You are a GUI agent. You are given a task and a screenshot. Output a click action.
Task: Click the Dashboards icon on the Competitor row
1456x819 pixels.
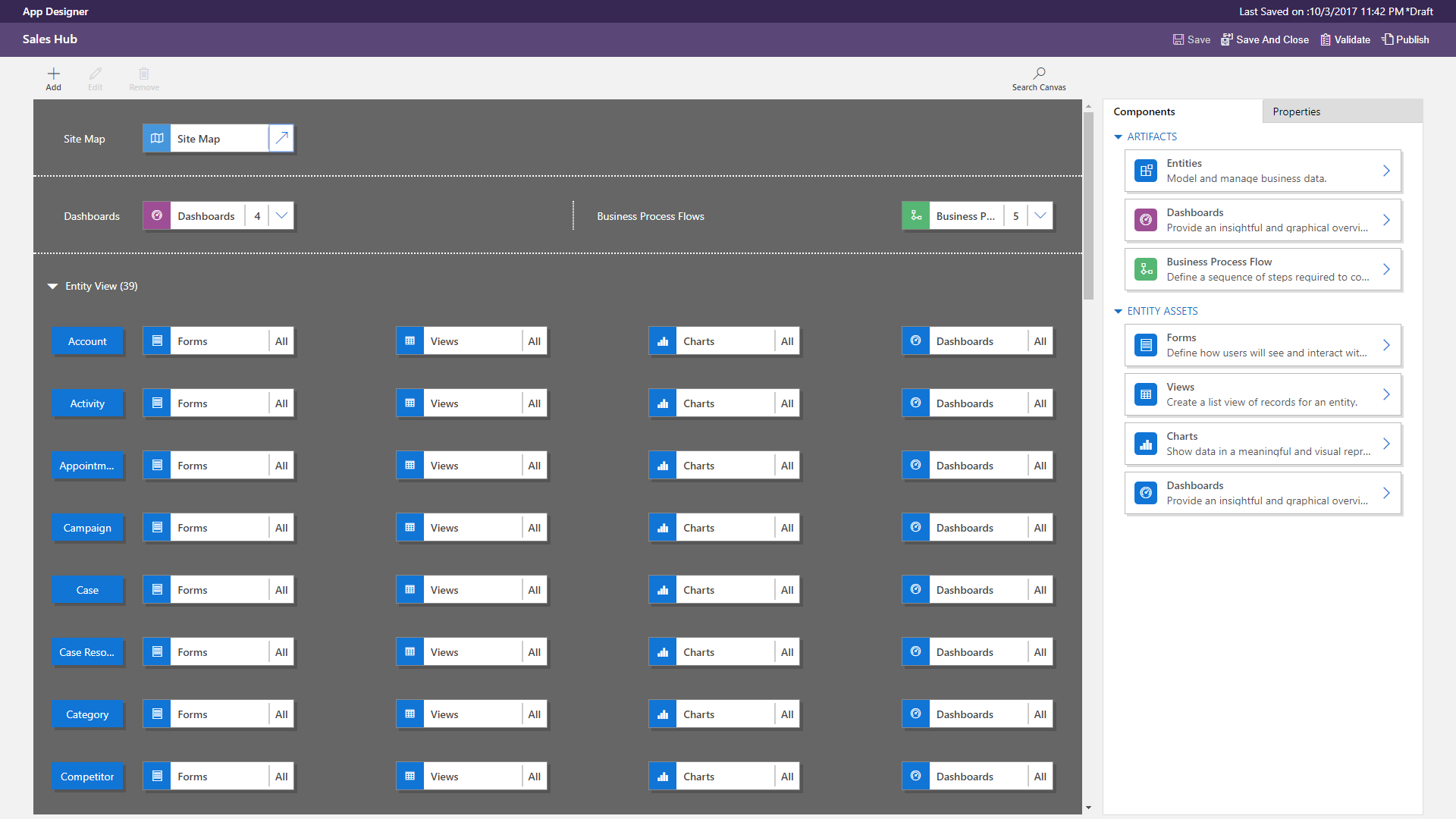point(915,776)
